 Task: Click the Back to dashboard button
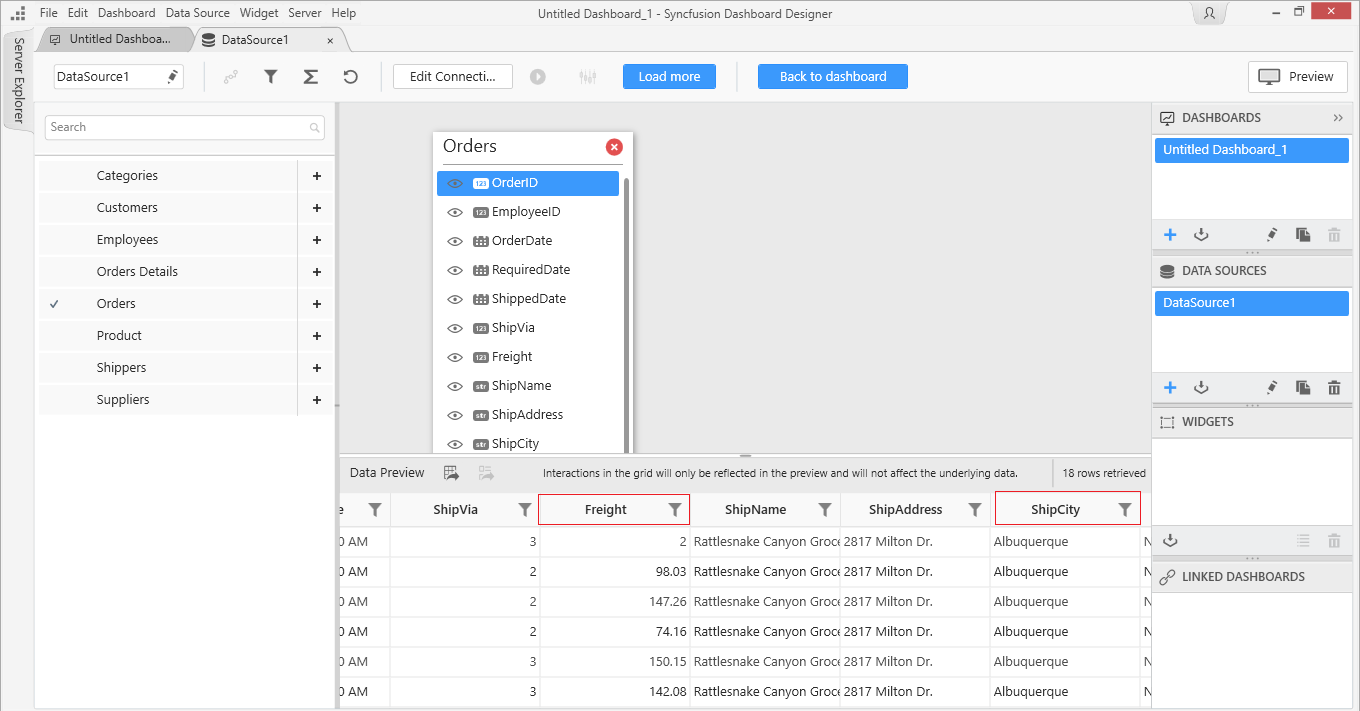(832, 77)
